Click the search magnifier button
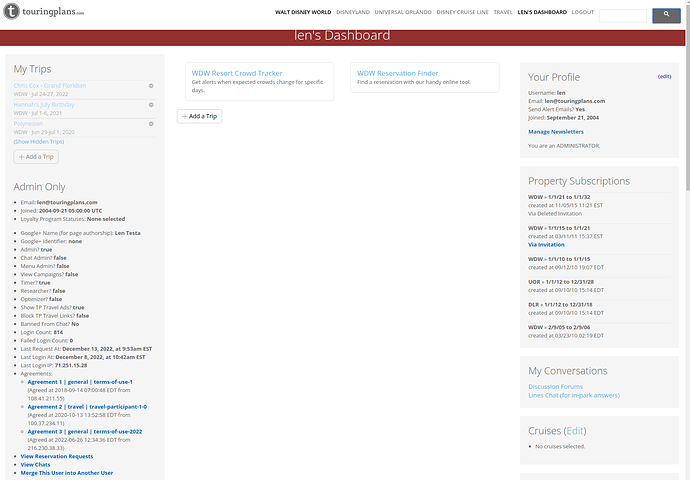The image size is (690, 480). [666, 15]
